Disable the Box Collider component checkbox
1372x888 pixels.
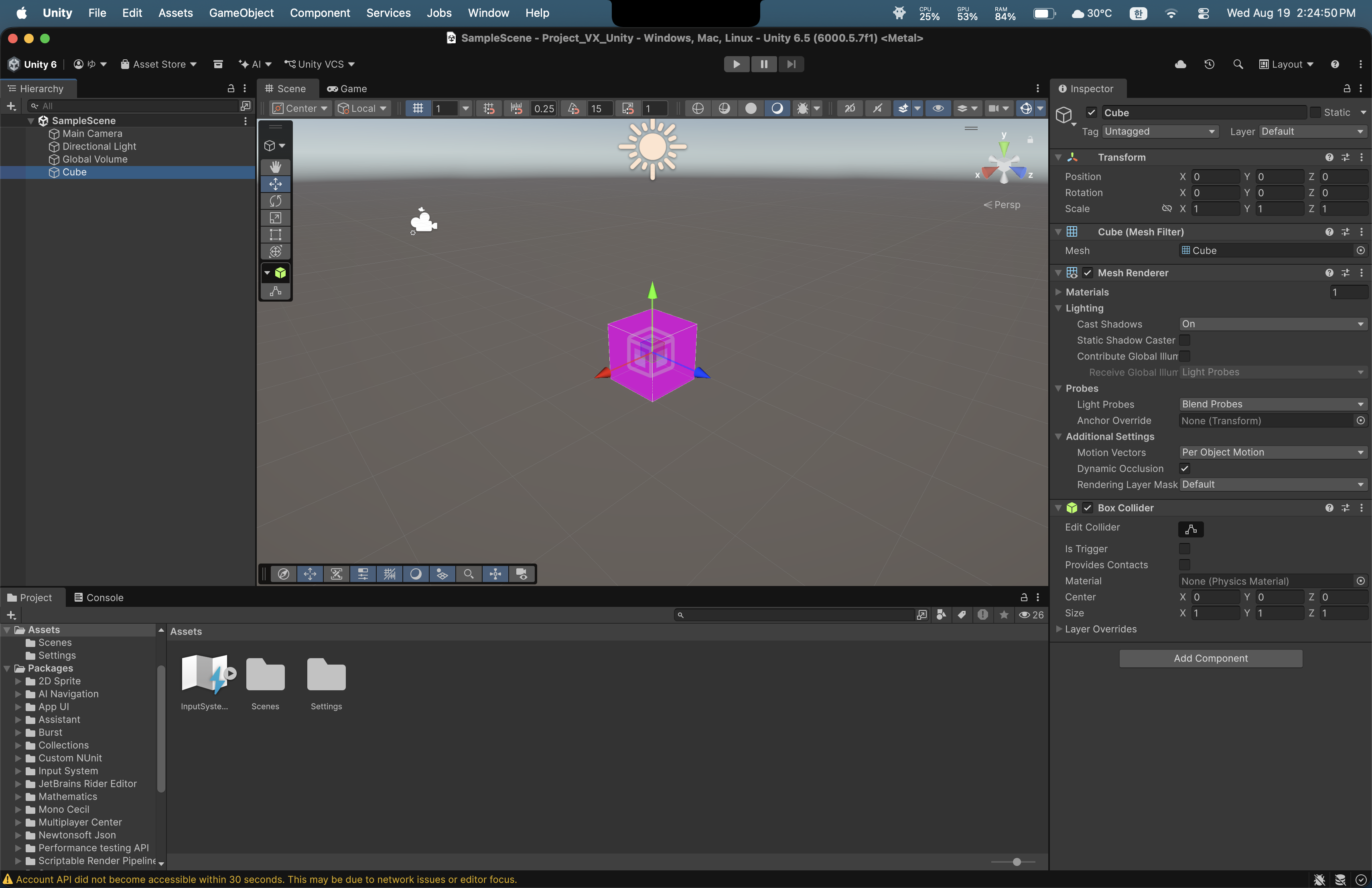tap(1087, 508)
